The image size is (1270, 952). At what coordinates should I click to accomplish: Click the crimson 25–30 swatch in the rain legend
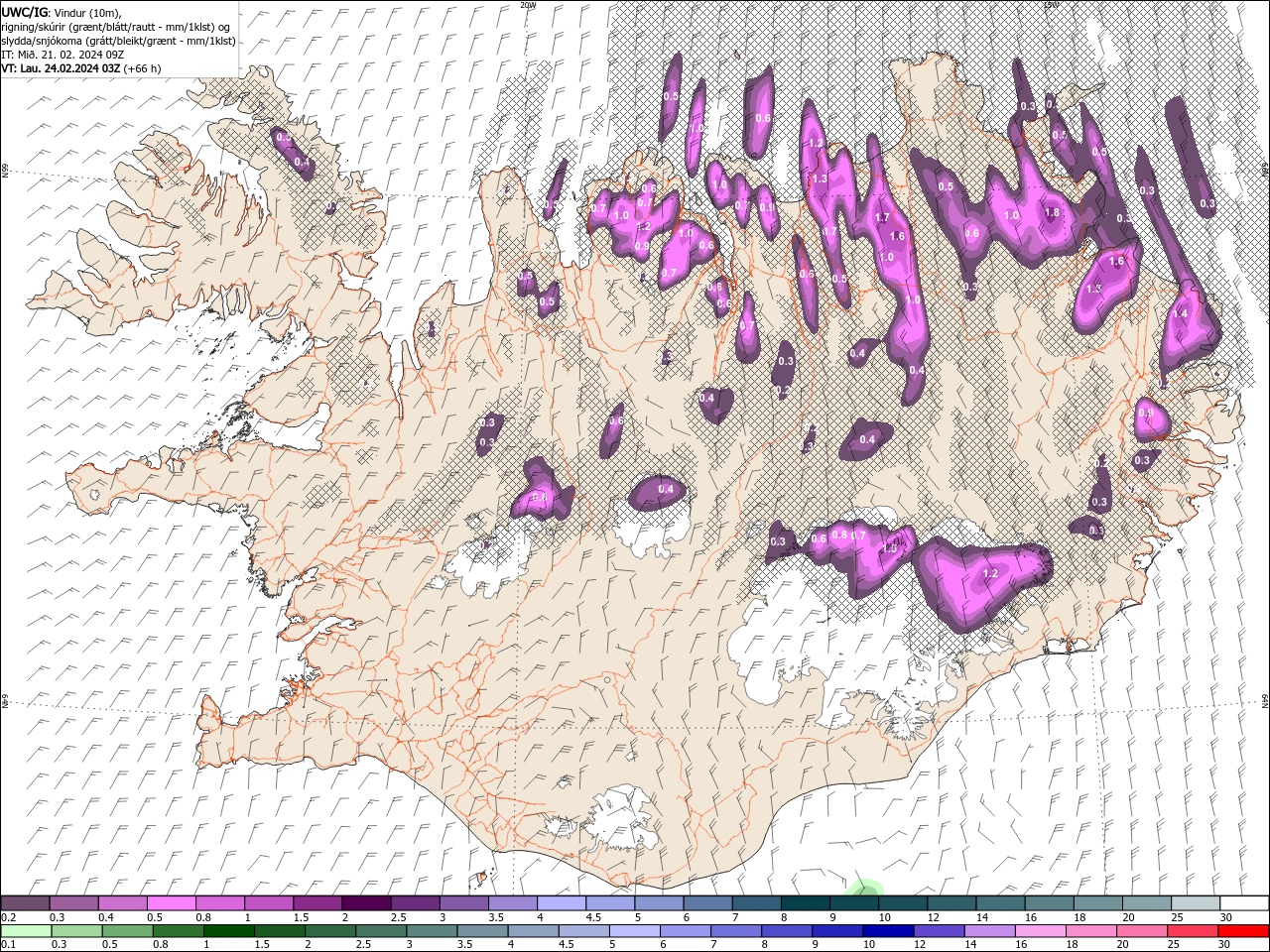pyautogui.click(x=1193, y=930)
